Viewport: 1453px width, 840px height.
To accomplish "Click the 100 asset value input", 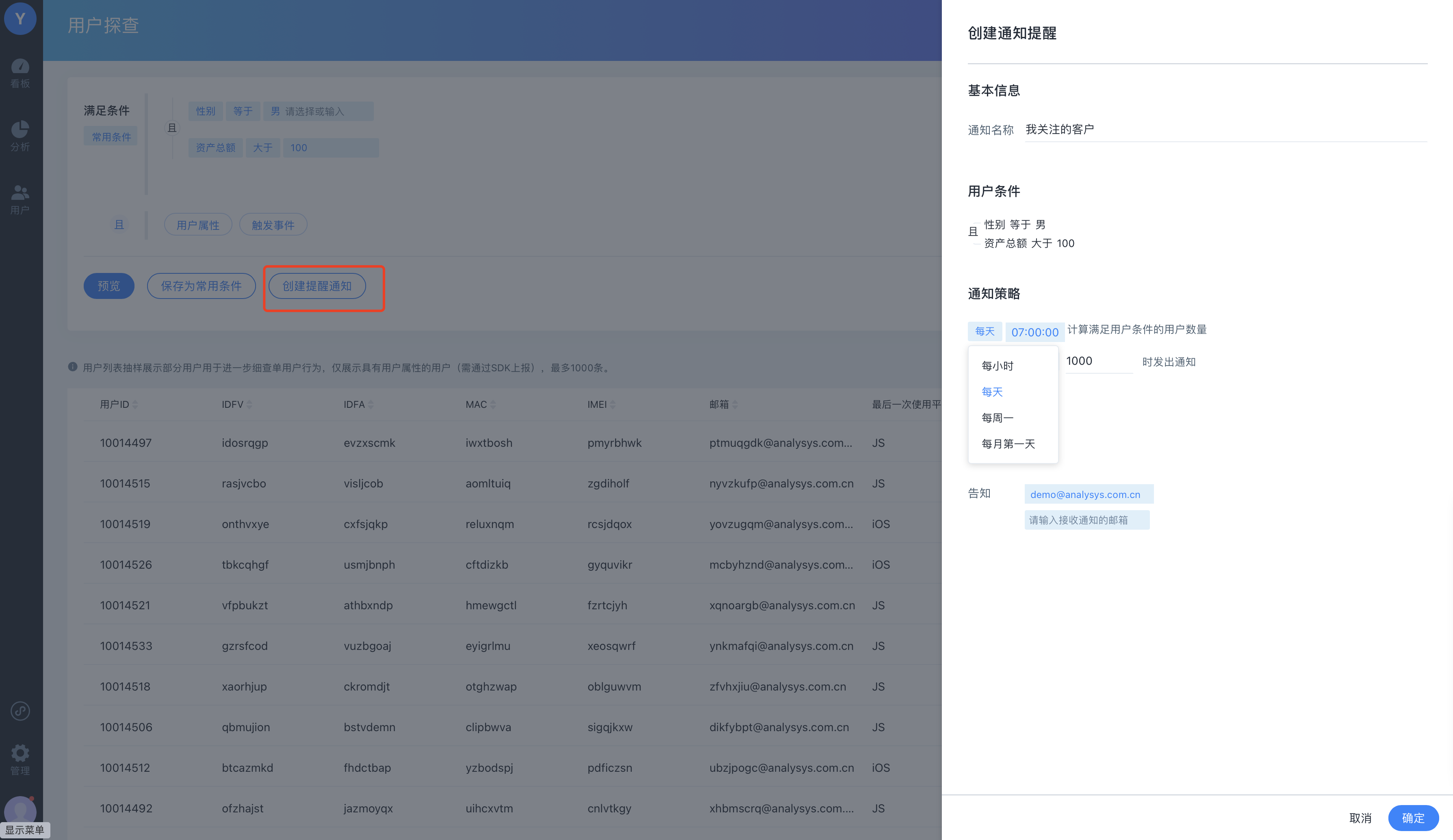I will tap(330, 147).
